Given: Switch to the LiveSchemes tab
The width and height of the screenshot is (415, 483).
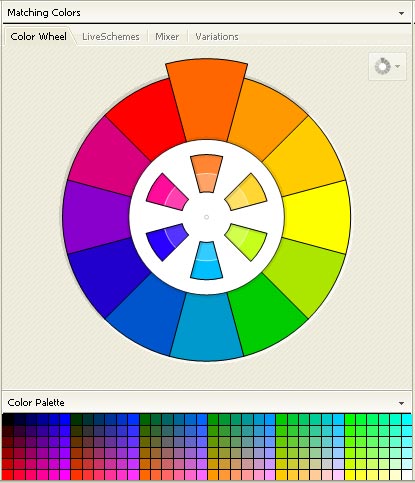Looking at the screenshot, I should (111, 37).
